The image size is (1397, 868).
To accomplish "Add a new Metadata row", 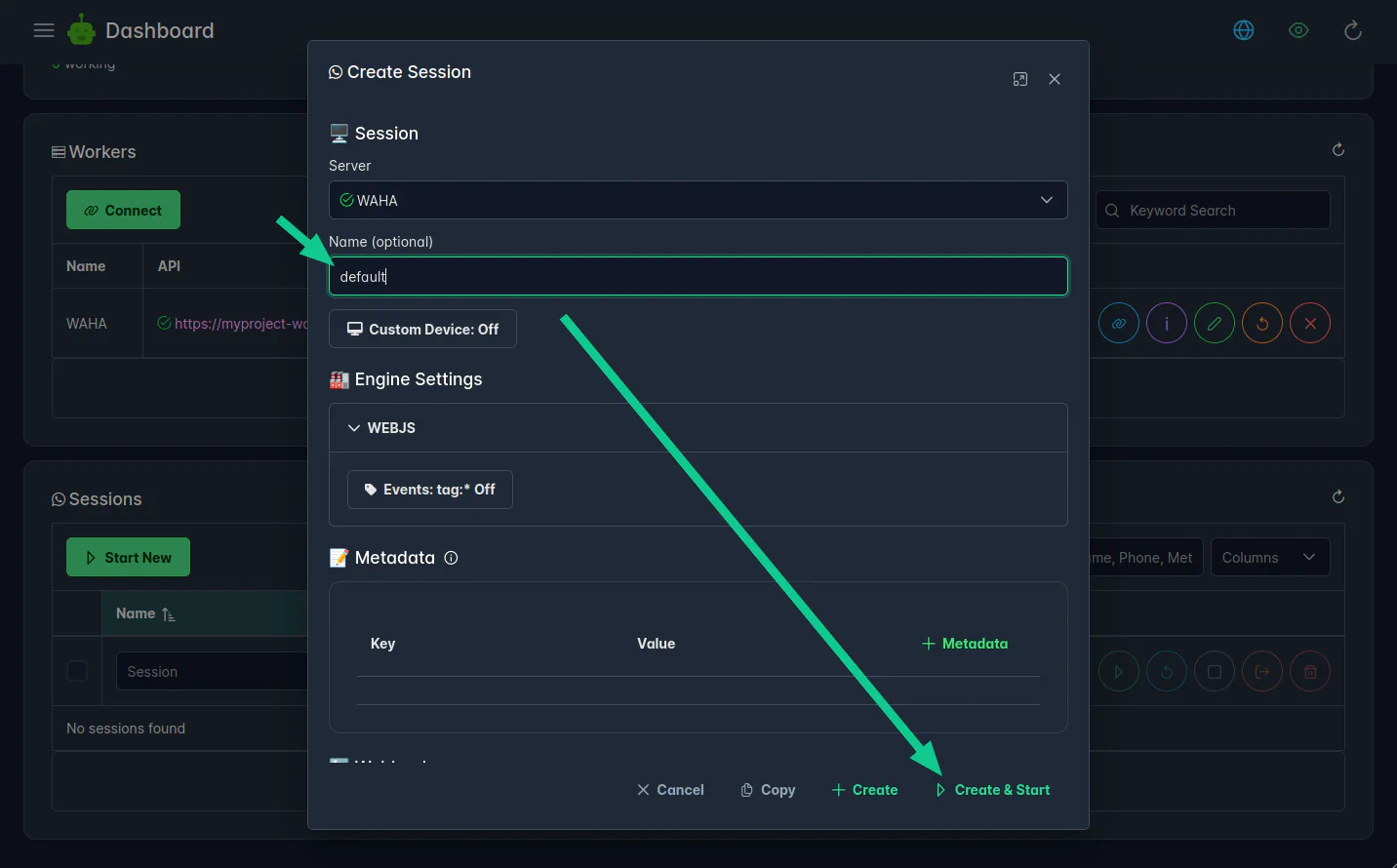I will (965, 644).
